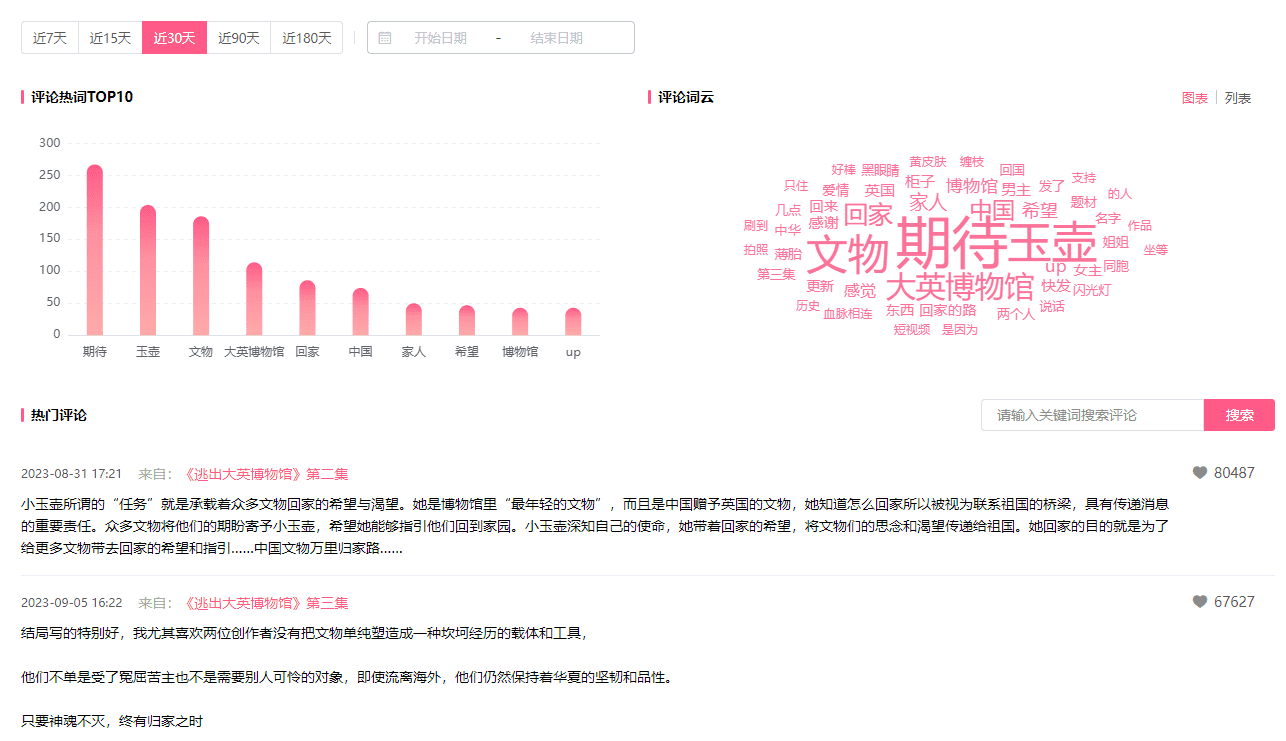Open the 结束日期 end date picker
The width and height of the screenshot is (1286, 741).
pos(556,38)
